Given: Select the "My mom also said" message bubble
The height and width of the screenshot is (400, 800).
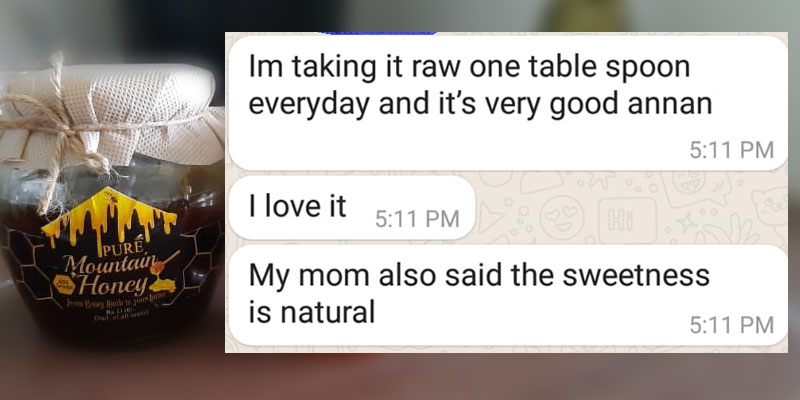Looking at the screenshot, I should pyautogui.click(x=508, y=295).
